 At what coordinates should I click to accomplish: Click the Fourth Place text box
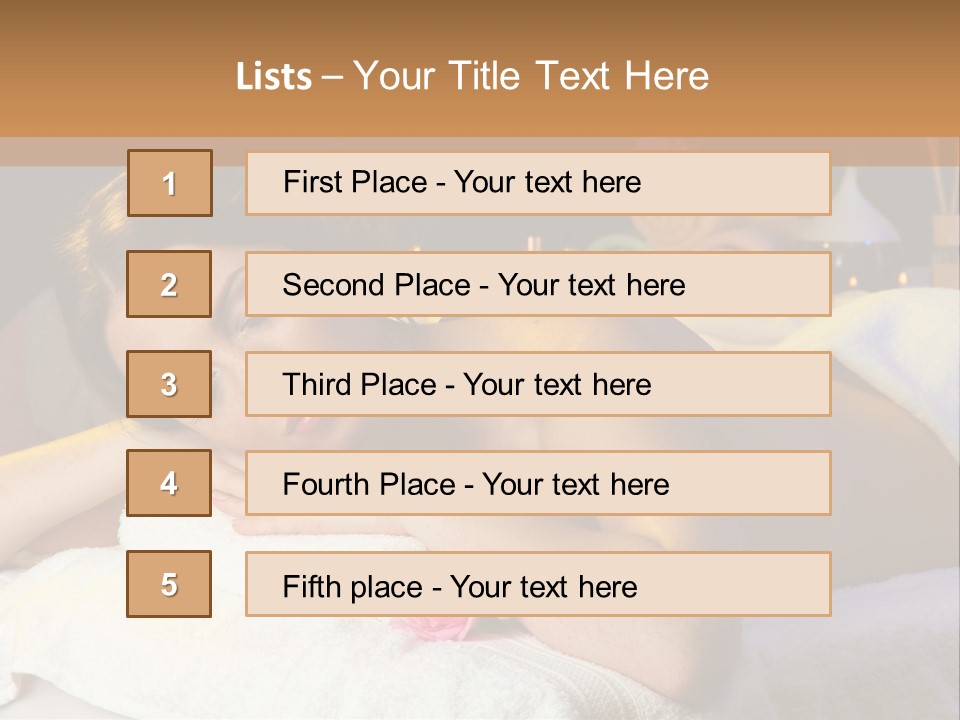[x=538, y=483]
